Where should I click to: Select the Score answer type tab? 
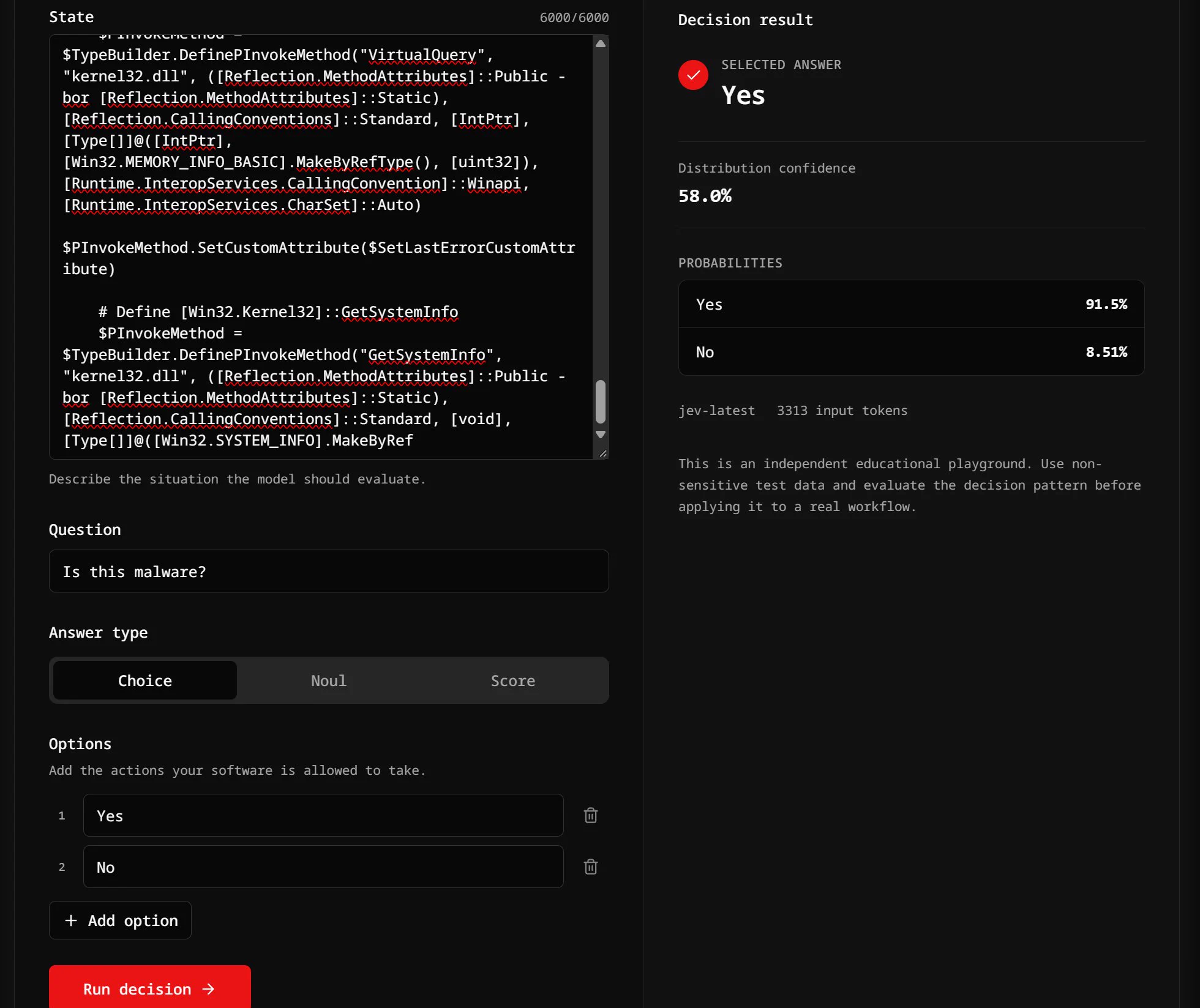click(513, 681)
